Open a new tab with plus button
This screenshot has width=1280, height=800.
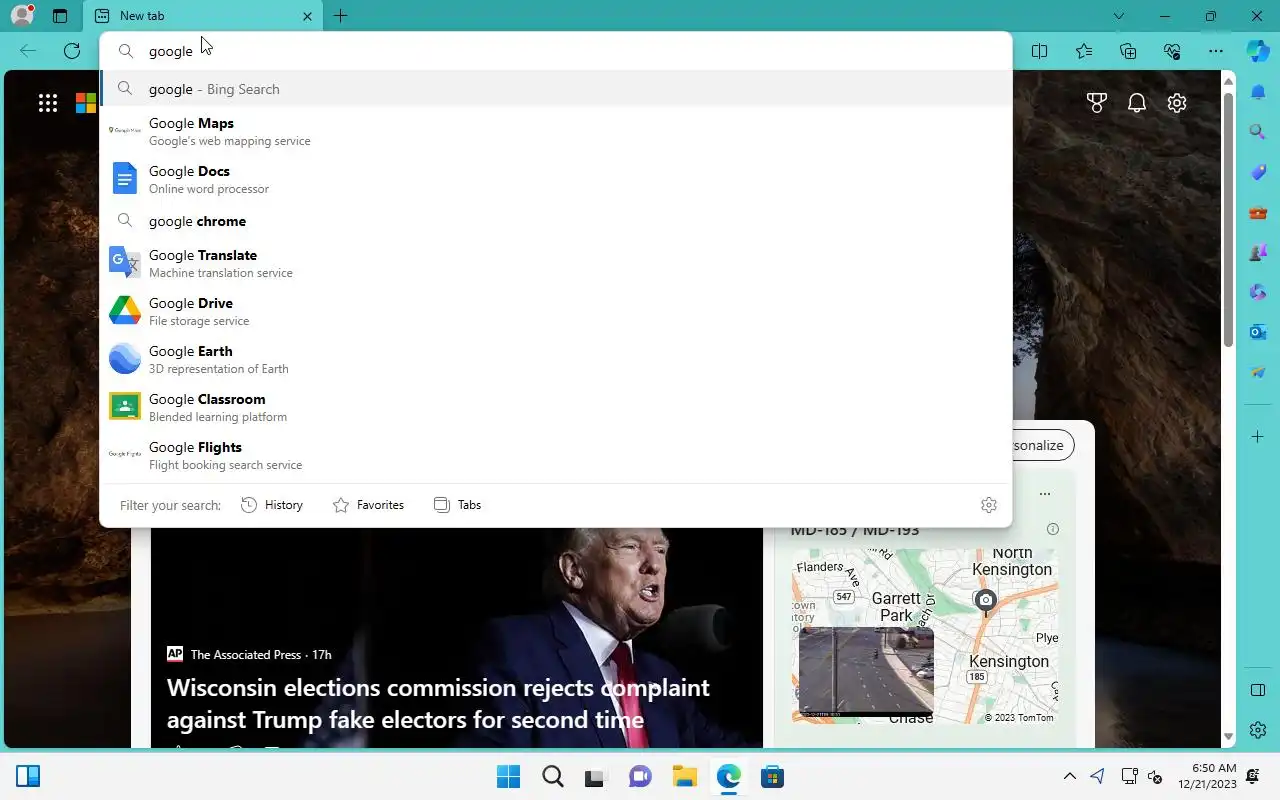(340, 16)
